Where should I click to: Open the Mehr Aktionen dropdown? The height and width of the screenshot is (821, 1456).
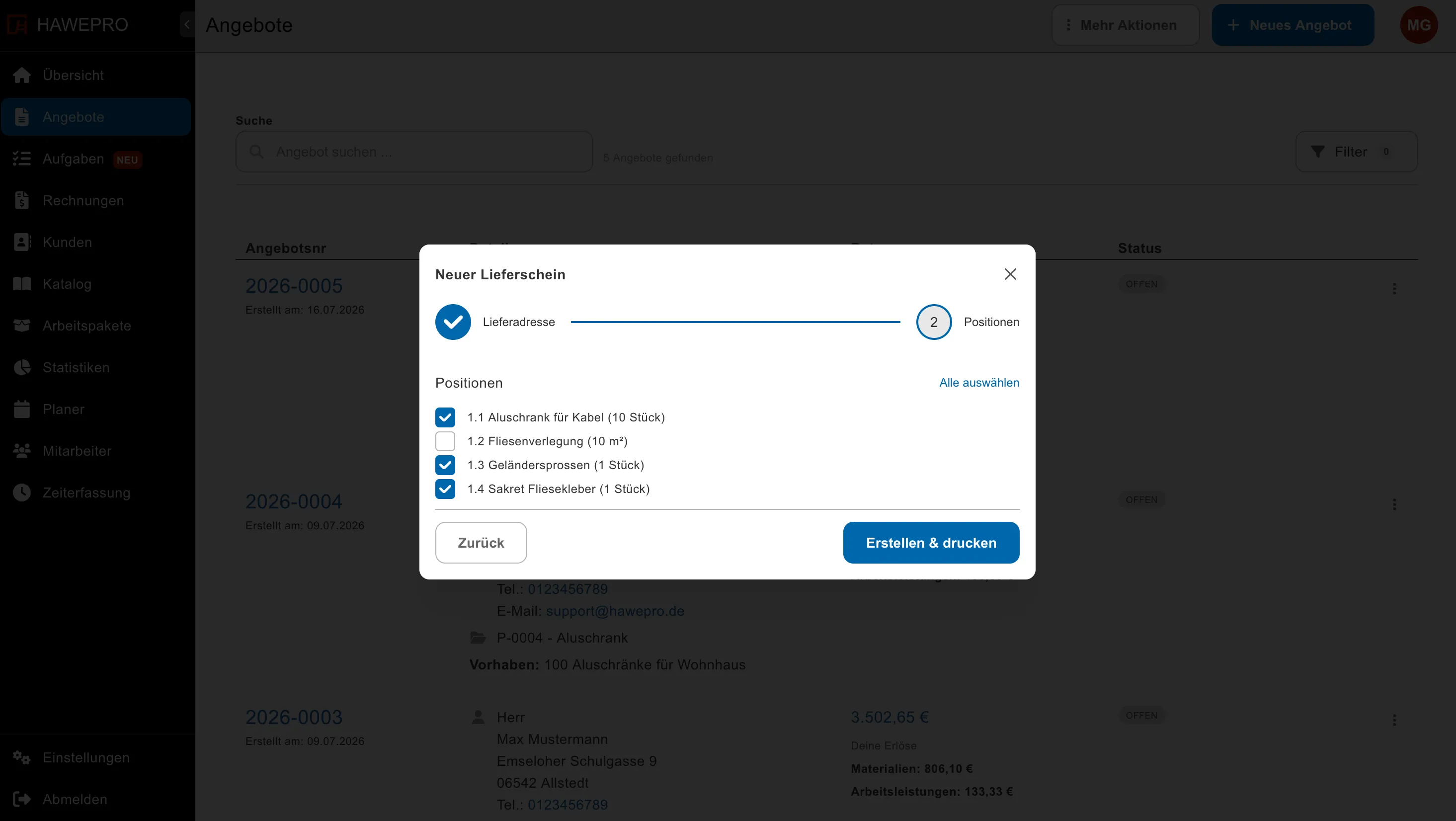[1125, 25]
